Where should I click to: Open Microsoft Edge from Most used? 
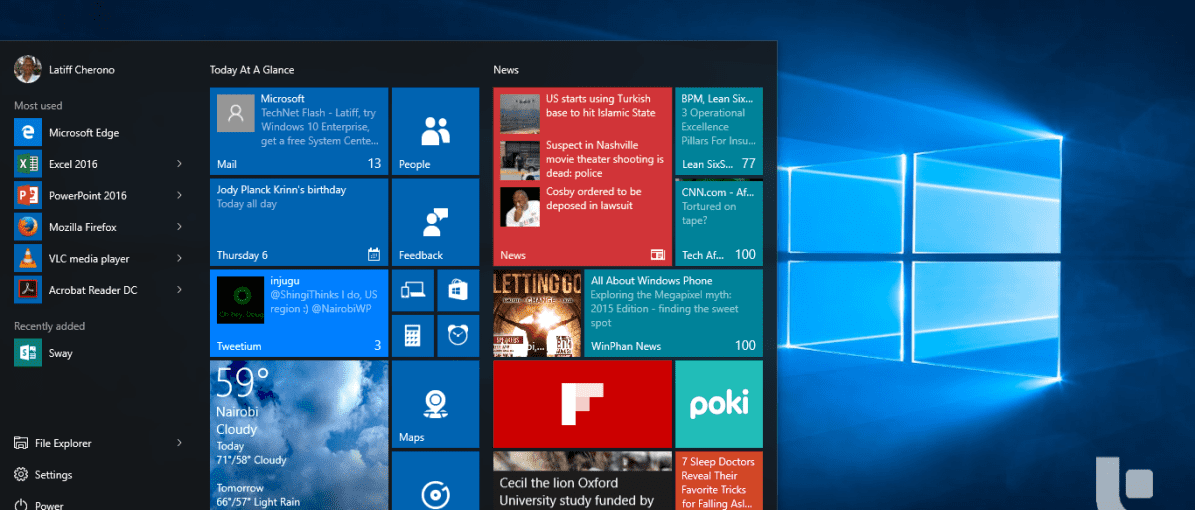coord(98,133)
